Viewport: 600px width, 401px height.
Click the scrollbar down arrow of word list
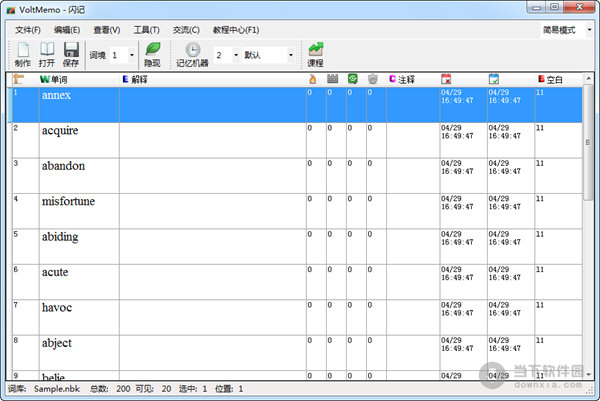tap(589, 375)
